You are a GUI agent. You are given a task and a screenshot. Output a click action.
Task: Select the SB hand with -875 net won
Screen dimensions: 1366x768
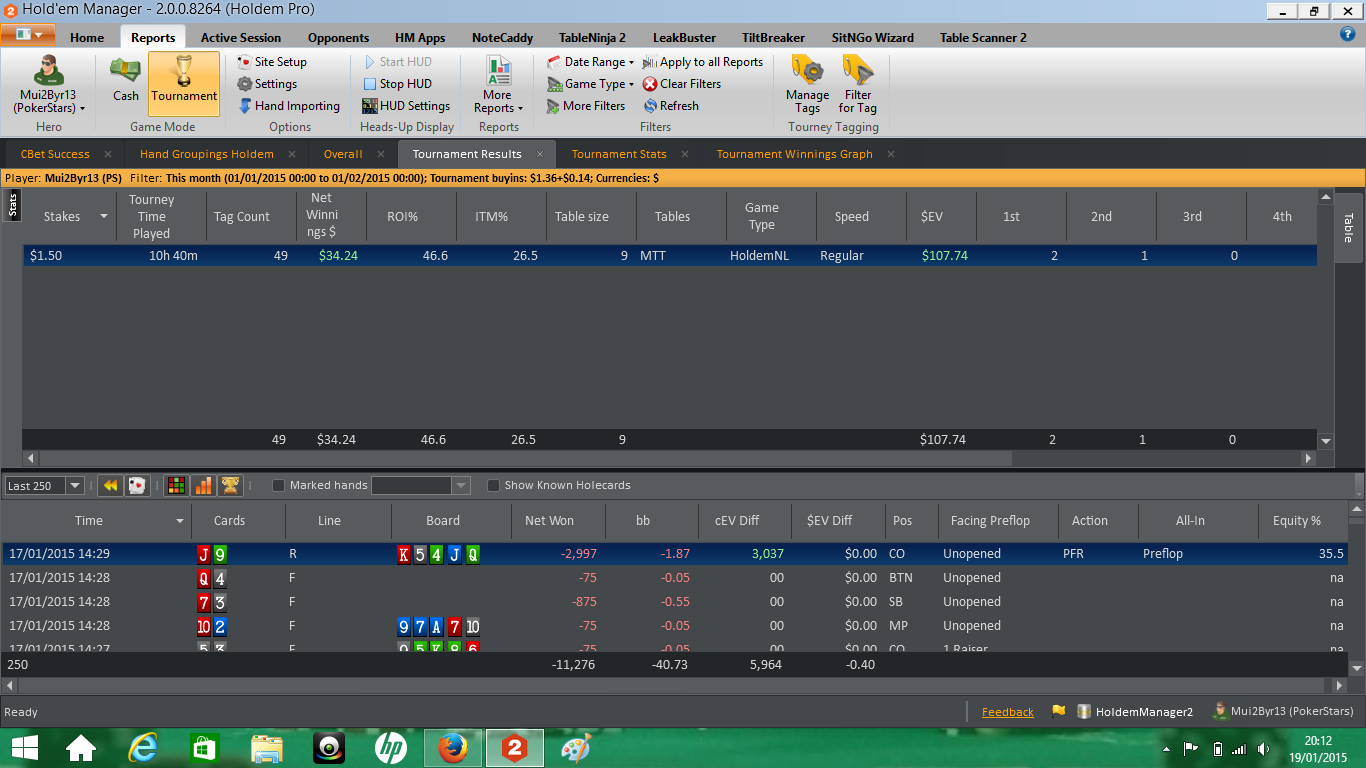[x=675, y=602]
